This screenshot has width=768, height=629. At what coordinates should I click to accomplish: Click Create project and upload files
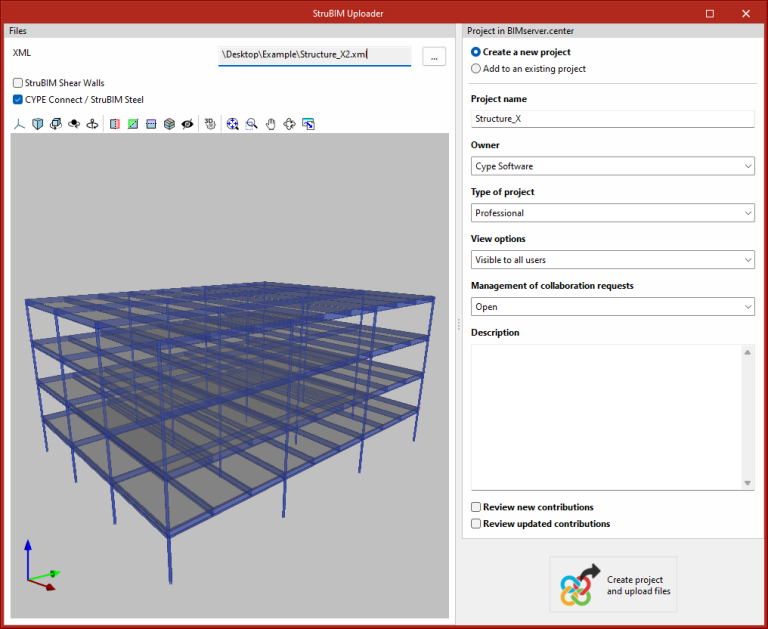pos(613,584)
